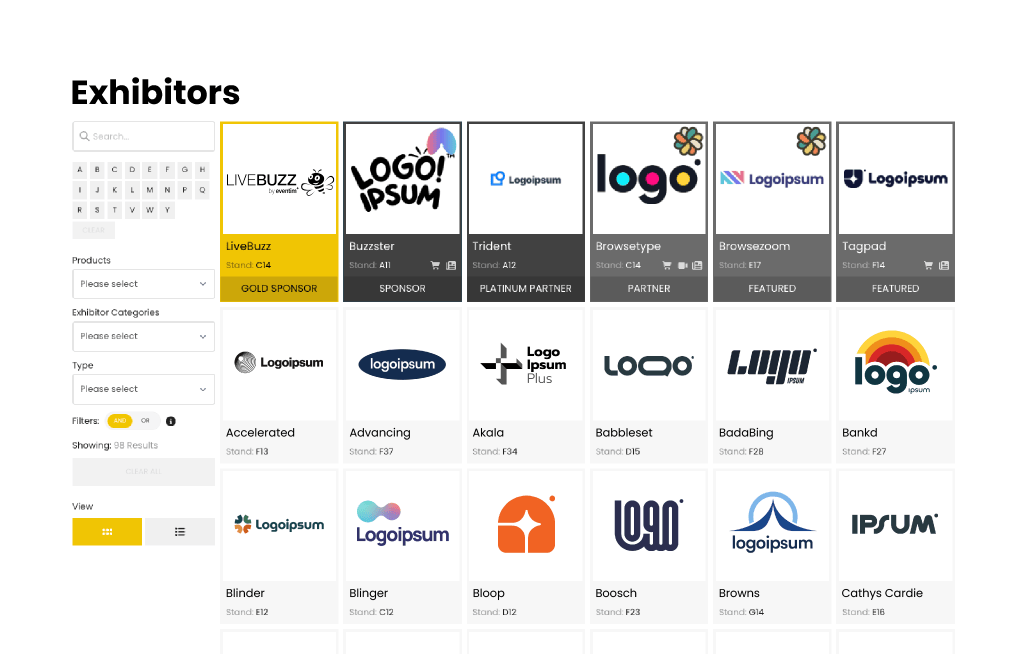
Task: Click the flower badge on Browsezoom
Action: pos(811,141)
